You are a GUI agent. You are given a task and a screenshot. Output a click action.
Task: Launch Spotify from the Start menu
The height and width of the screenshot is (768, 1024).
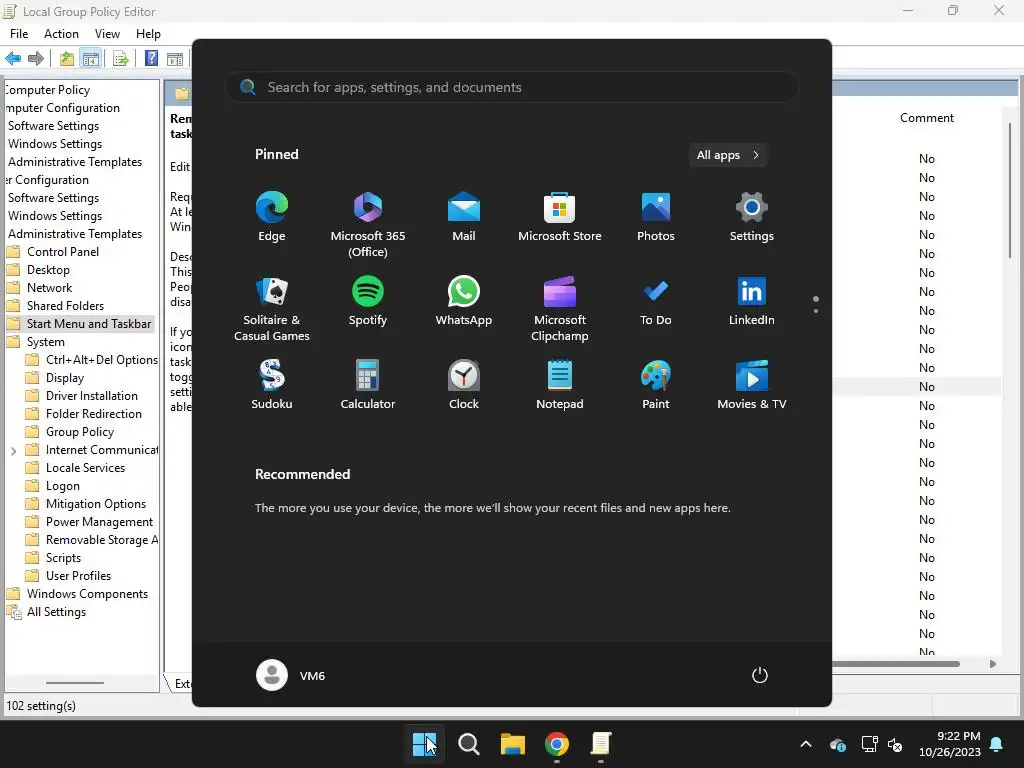[x=368, y=301]
